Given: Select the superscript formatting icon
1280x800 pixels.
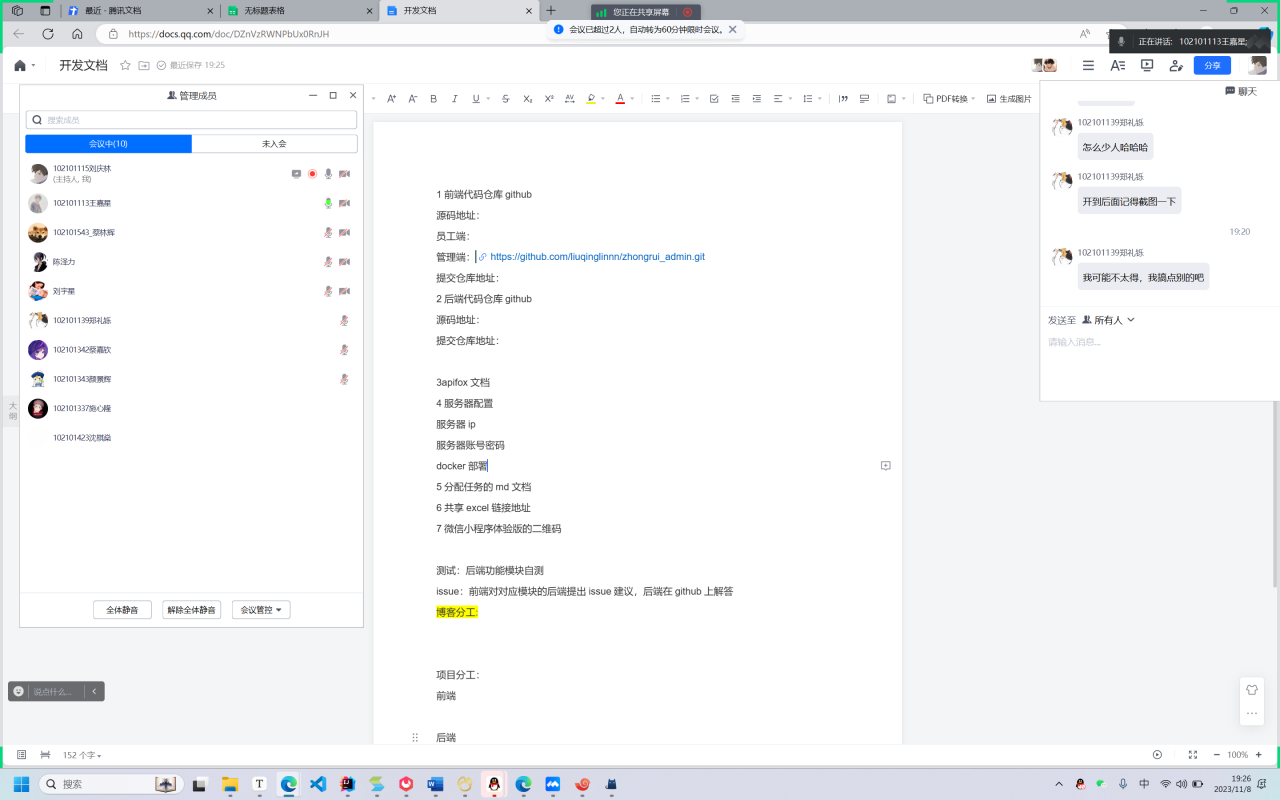Looking at the screenshot, I should click(548, 98).
